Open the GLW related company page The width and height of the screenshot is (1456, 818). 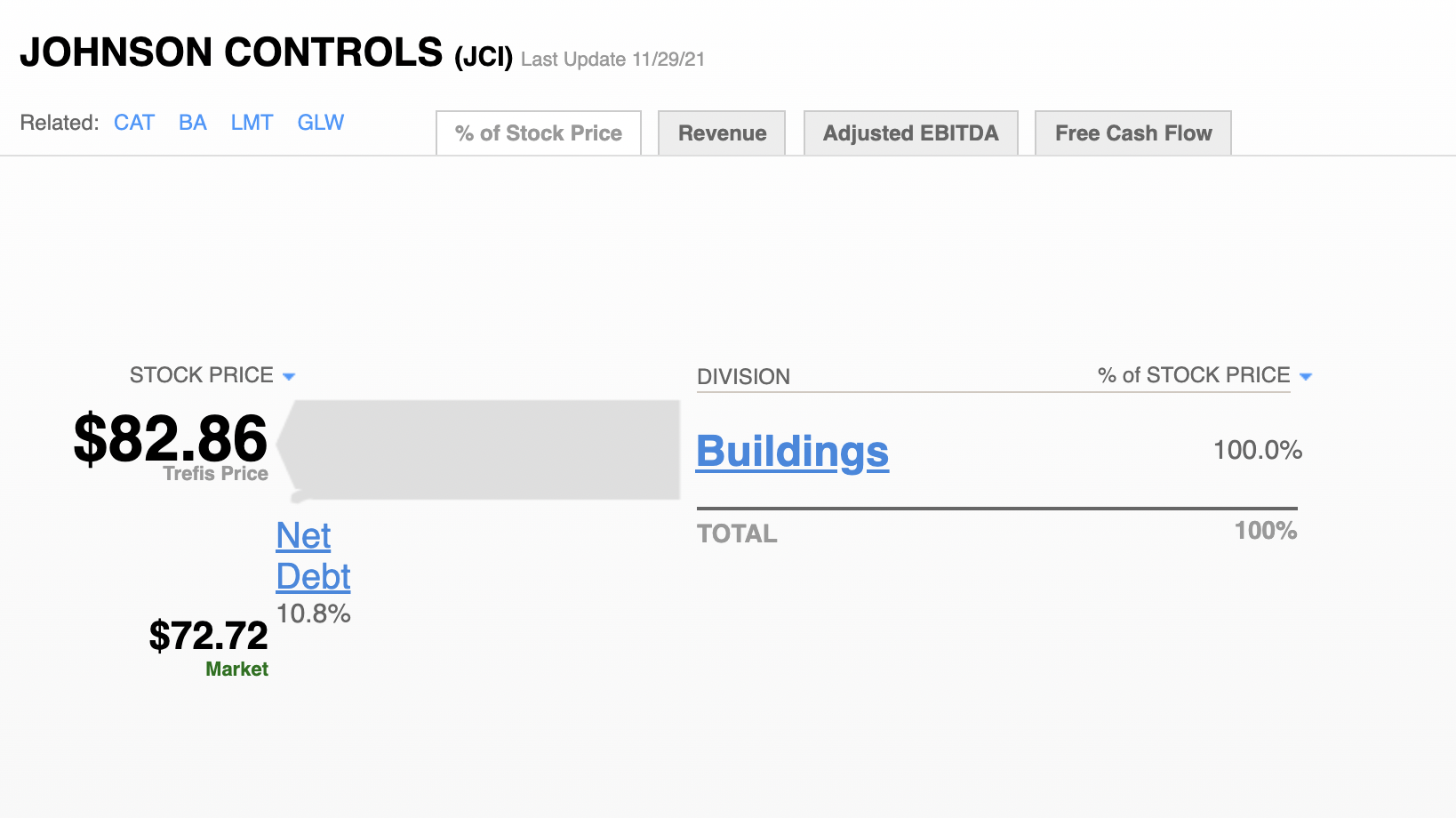tap(320, 123)
